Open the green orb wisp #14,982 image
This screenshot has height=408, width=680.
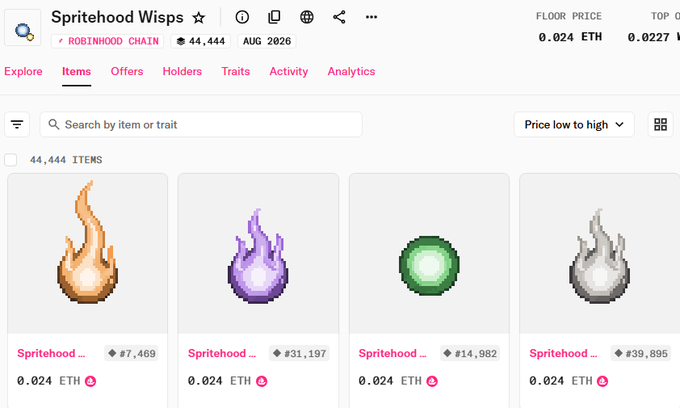click(x=429, y=254)
